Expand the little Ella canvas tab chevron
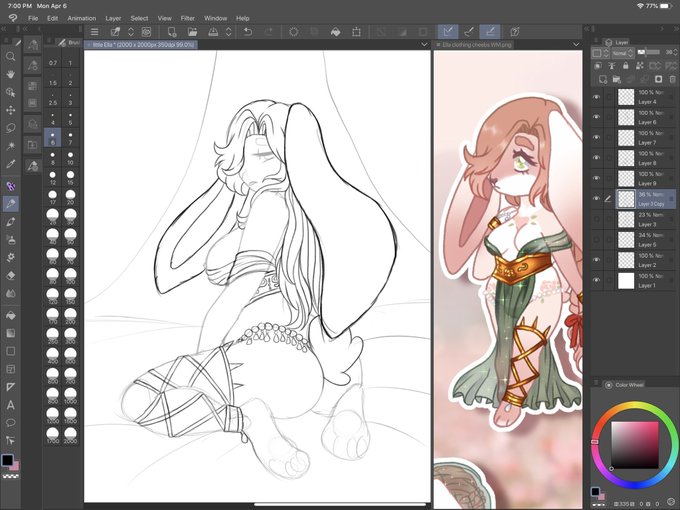Image resolution: width=680 pixels, height=510 pixels. pos(424,44)
